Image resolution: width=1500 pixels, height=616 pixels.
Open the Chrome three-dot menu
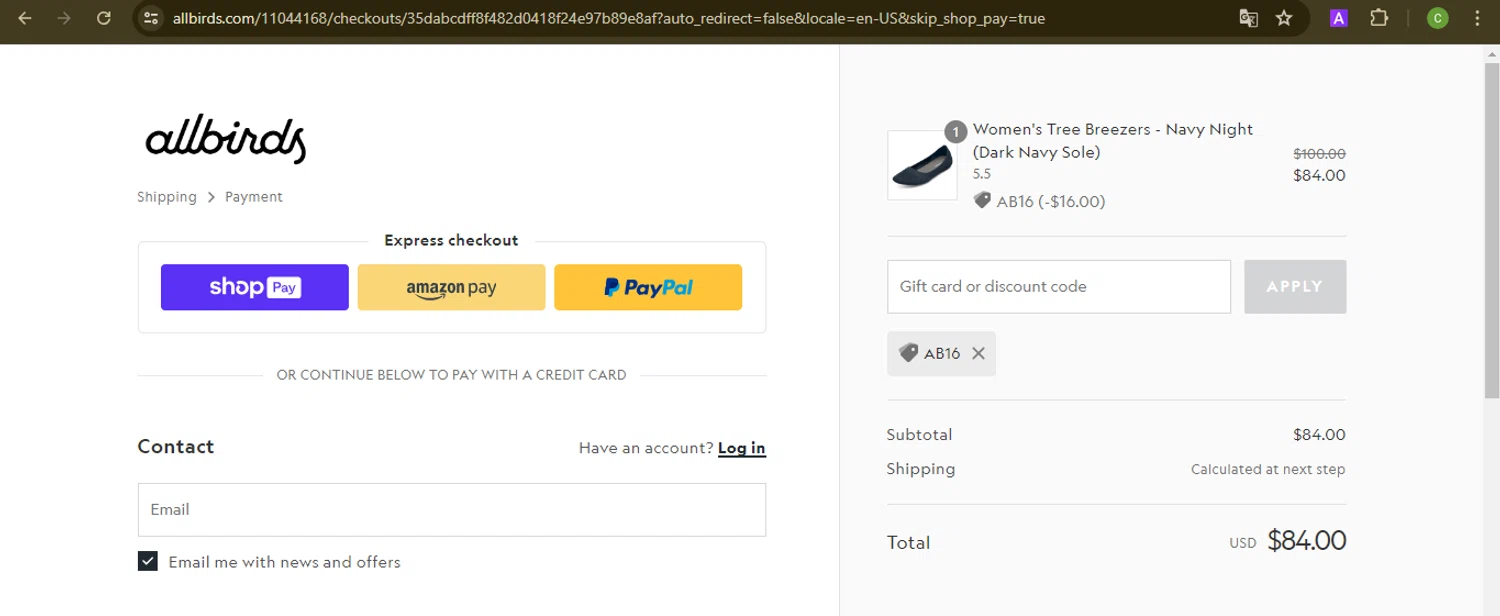click(x=1477, y=18)
